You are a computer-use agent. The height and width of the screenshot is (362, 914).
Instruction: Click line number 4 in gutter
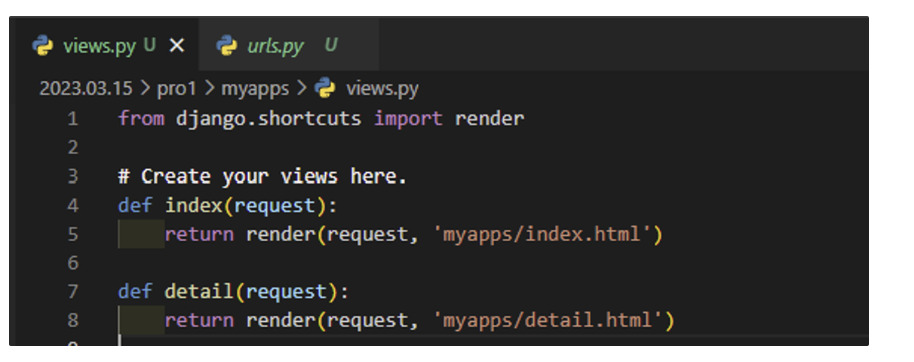point(73,206)
